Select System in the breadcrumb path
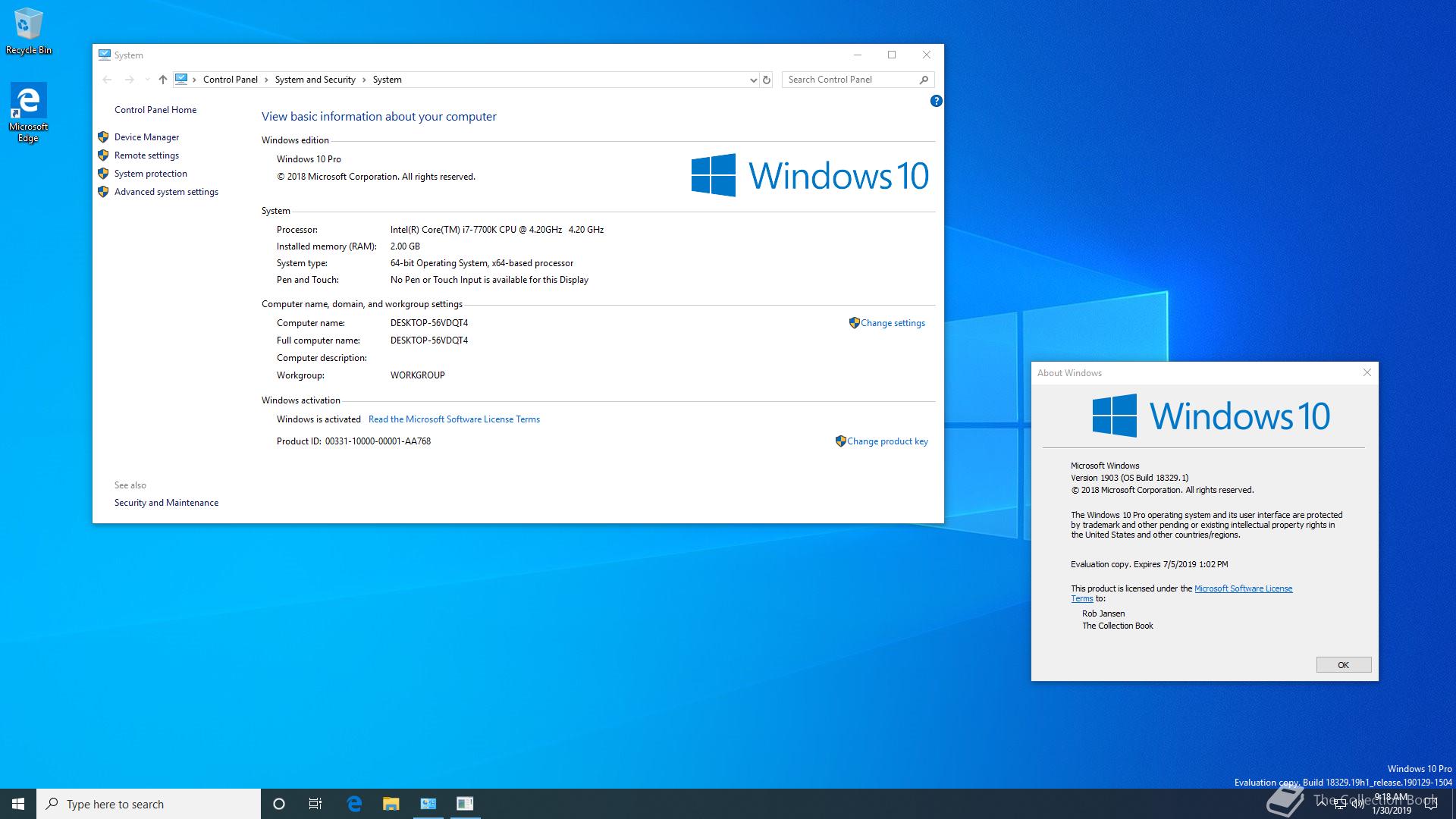Screen dimensions: 1456x819 [x=387, y=80]
